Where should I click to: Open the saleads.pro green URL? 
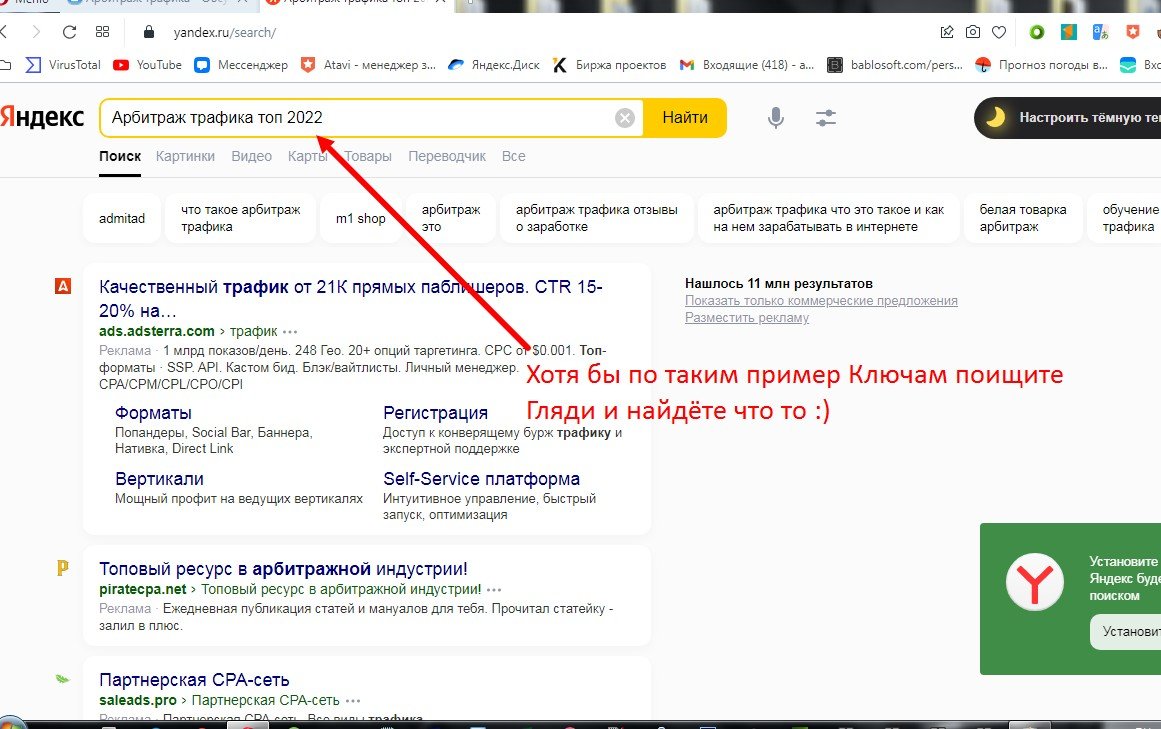click(138, 700)
